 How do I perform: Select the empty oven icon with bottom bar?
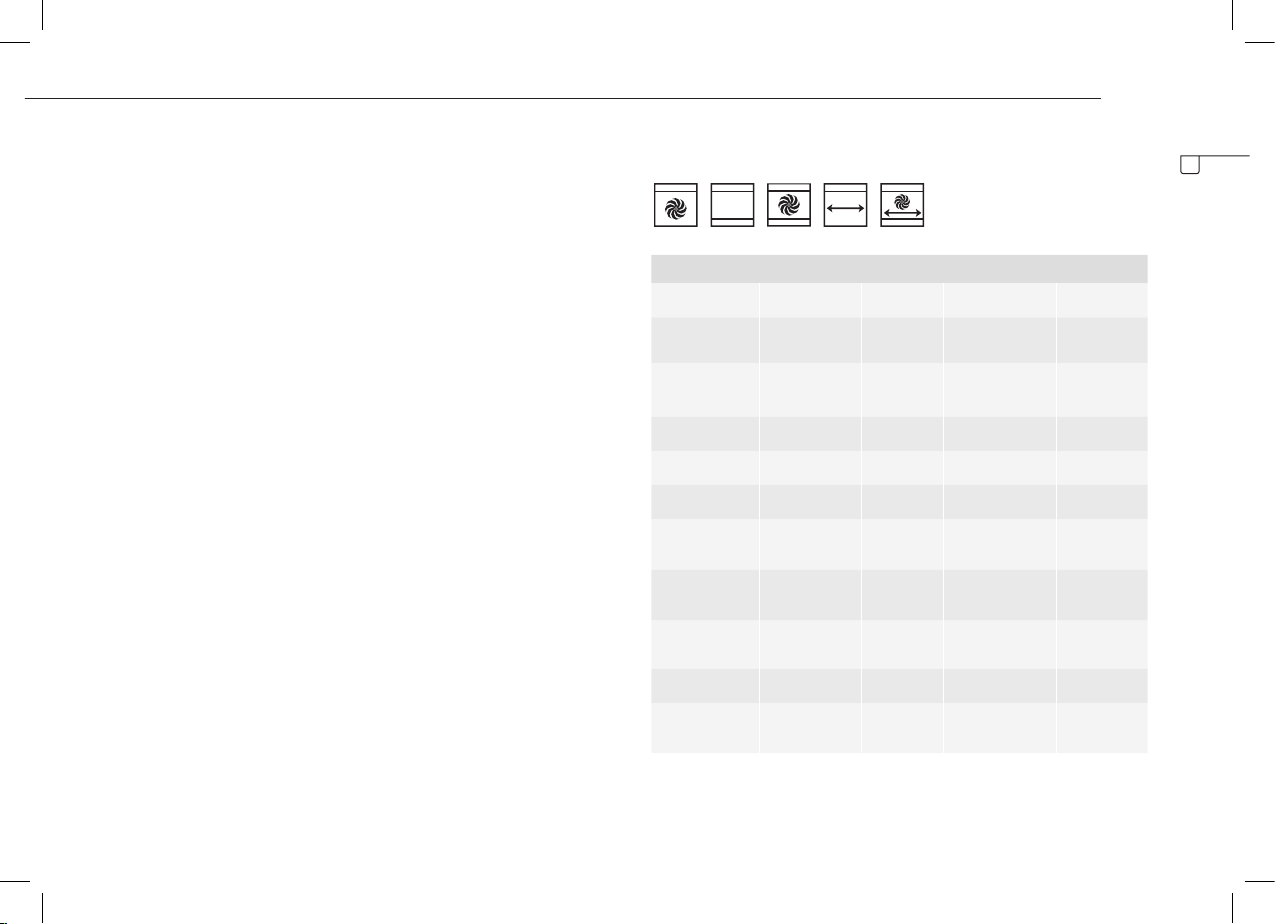click(732, 205)
